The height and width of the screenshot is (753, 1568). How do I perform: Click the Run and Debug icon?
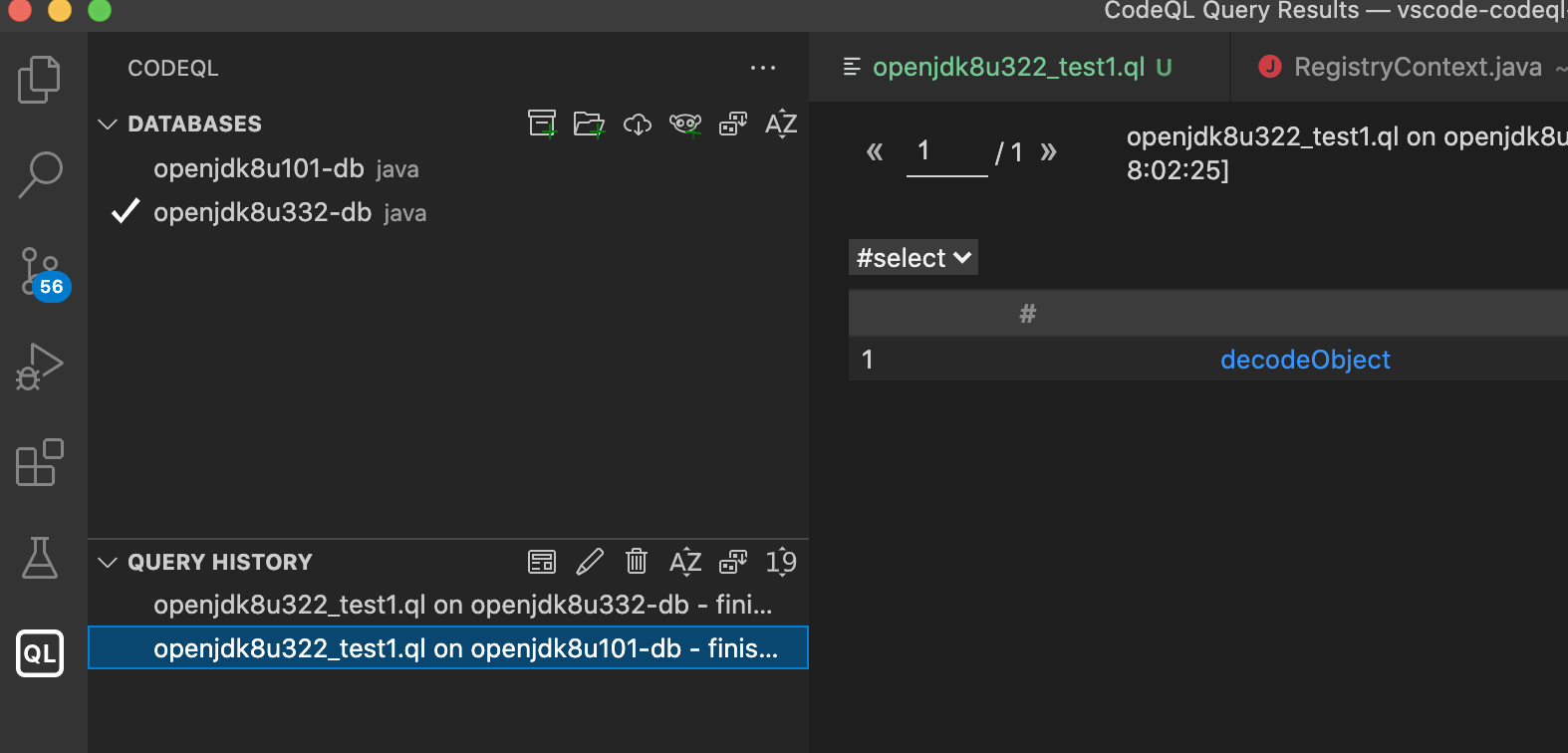pyautogui.click(x=40, y=365)
